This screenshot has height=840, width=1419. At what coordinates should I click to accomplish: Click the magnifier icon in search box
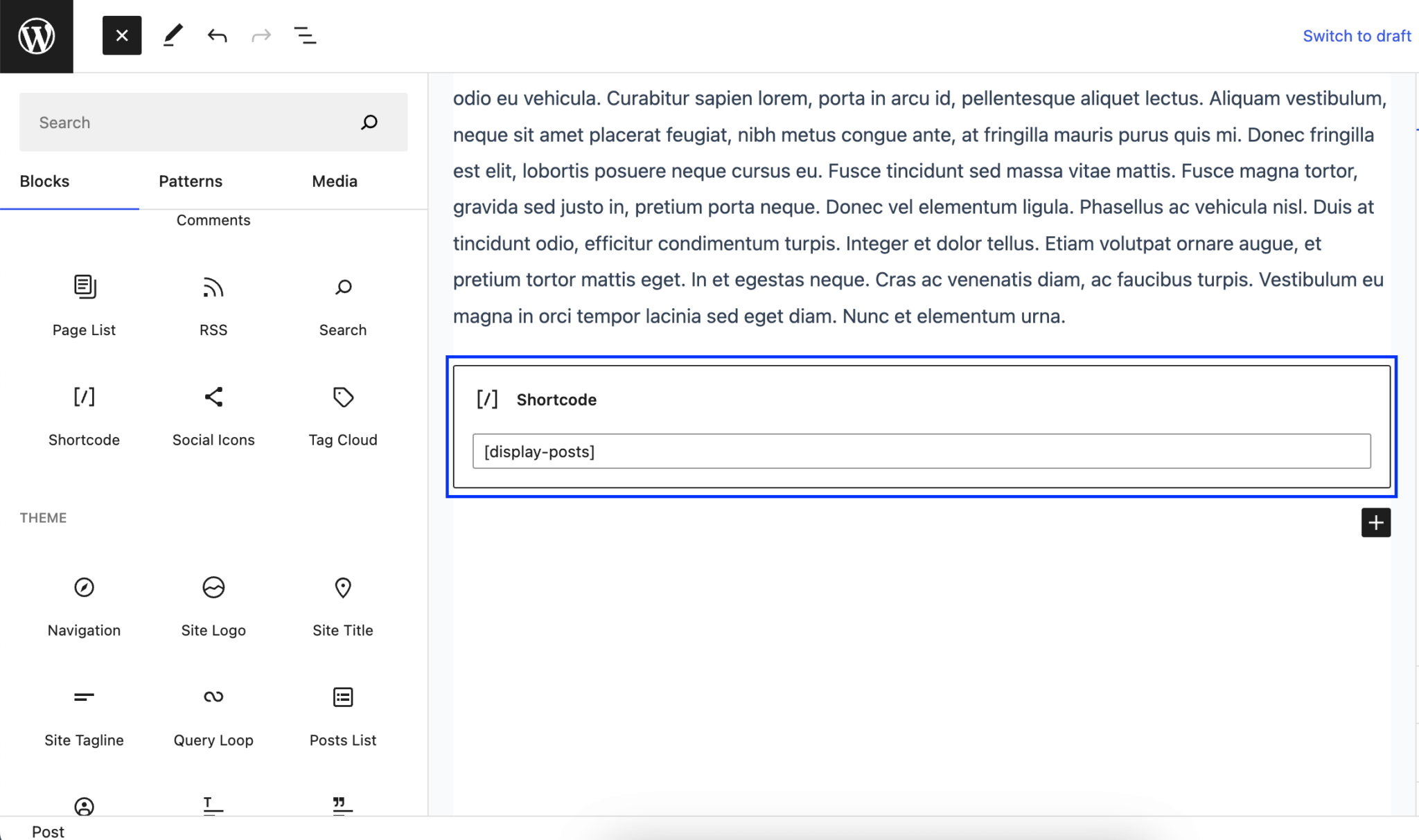click(x=369, y=123)
